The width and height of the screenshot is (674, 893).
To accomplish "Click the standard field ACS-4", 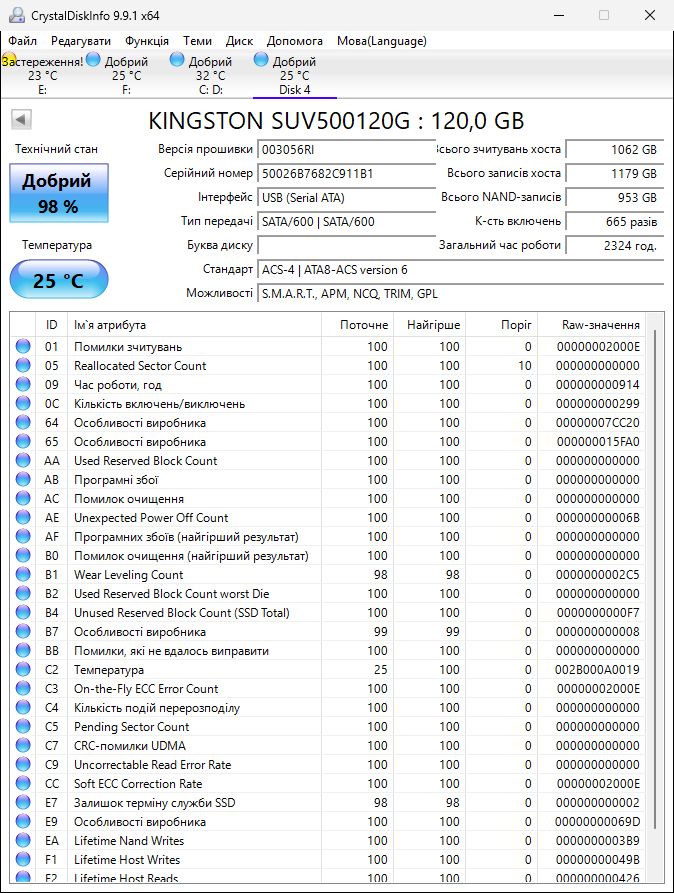I will coord(461,270).
